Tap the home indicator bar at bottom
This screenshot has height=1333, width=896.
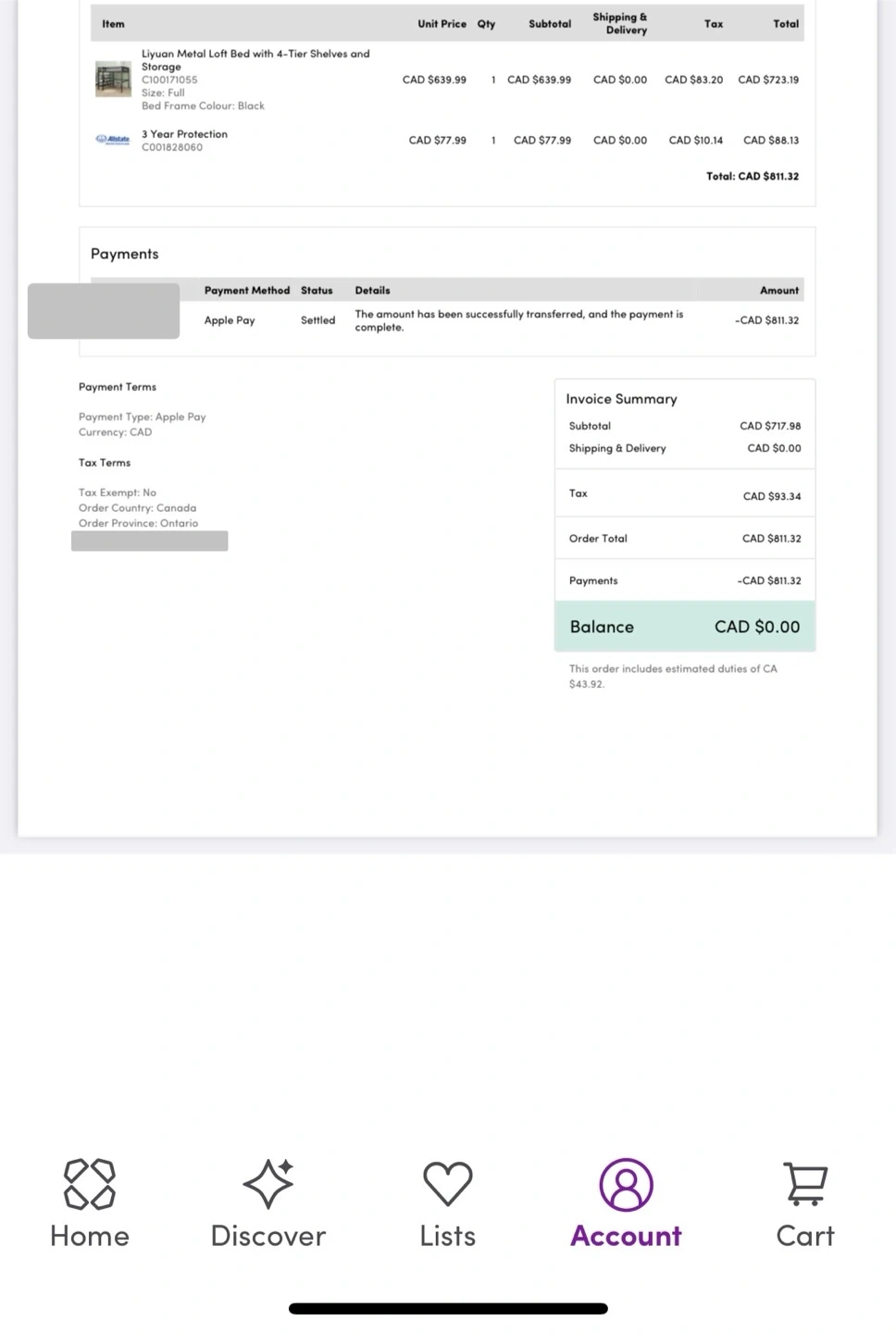click(x=448, y=1309)
